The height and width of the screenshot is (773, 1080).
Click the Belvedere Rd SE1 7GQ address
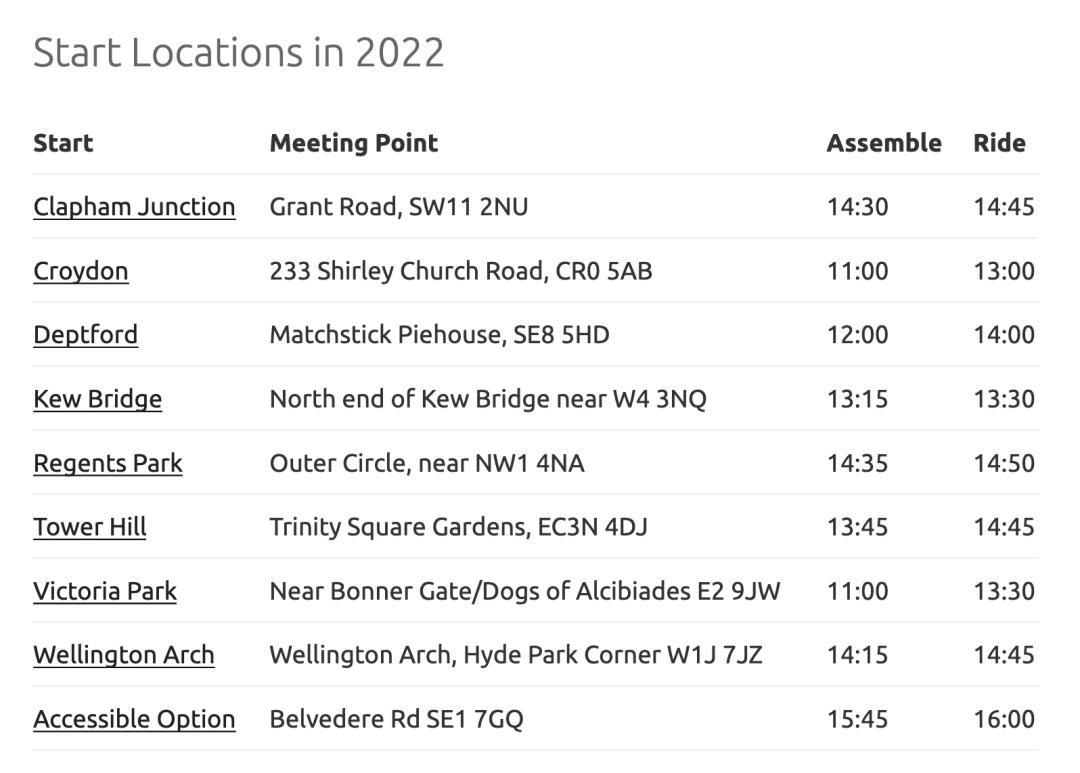(x=396, y=719)
